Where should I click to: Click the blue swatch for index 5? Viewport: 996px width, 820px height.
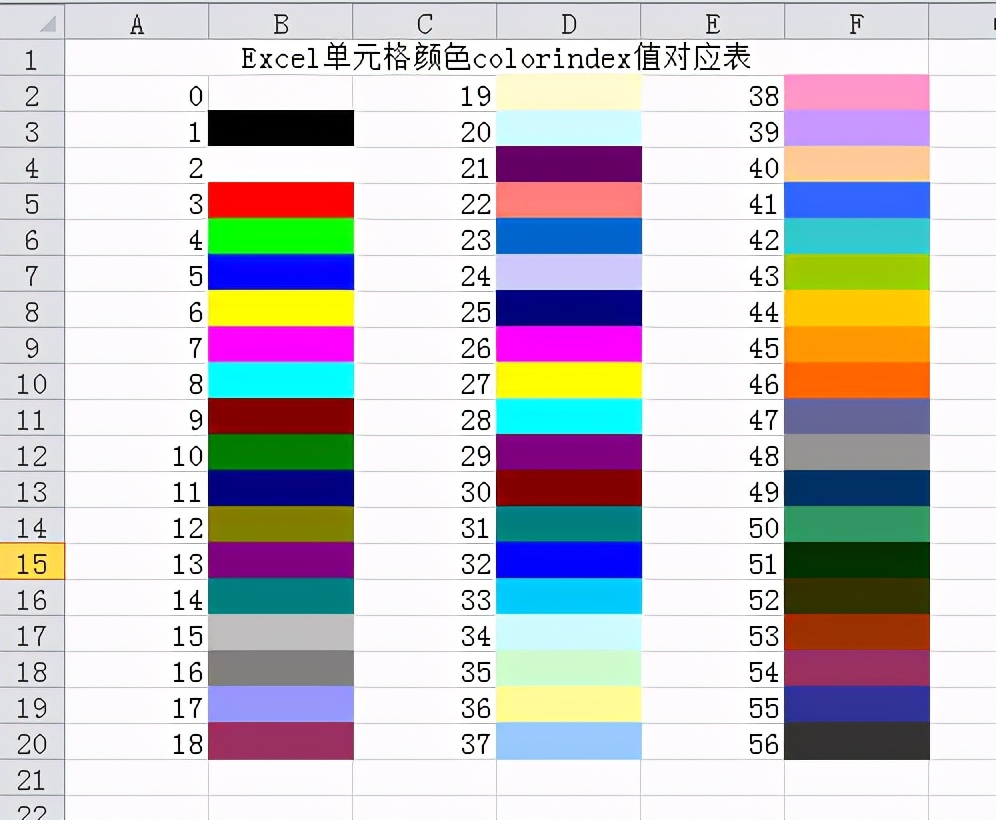pyautogui.click(x=281, y=273)
